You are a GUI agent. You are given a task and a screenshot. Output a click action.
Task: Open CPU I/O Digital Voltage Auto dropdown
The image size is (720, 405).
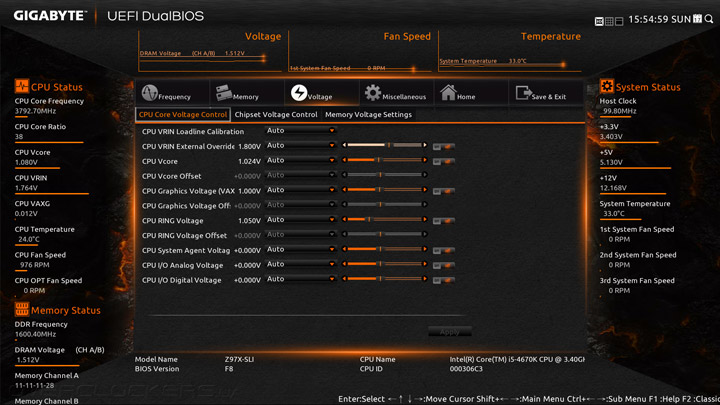[300, 279]
